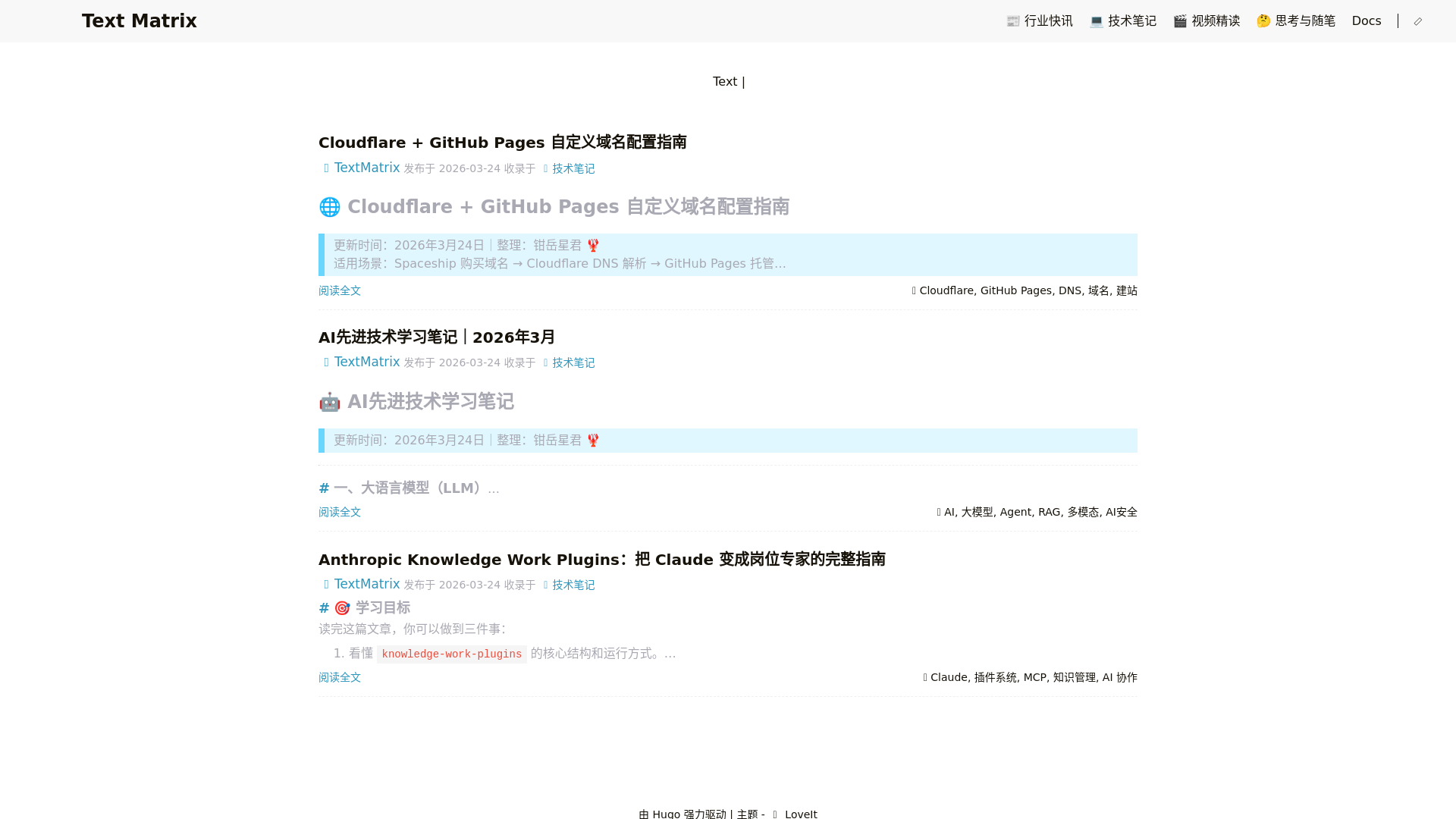Image resolution: width=1456 pixels, height=819 pixels.
Task: Click the typing 'Text |' subtitle
Action: click(x=729, y=82)
